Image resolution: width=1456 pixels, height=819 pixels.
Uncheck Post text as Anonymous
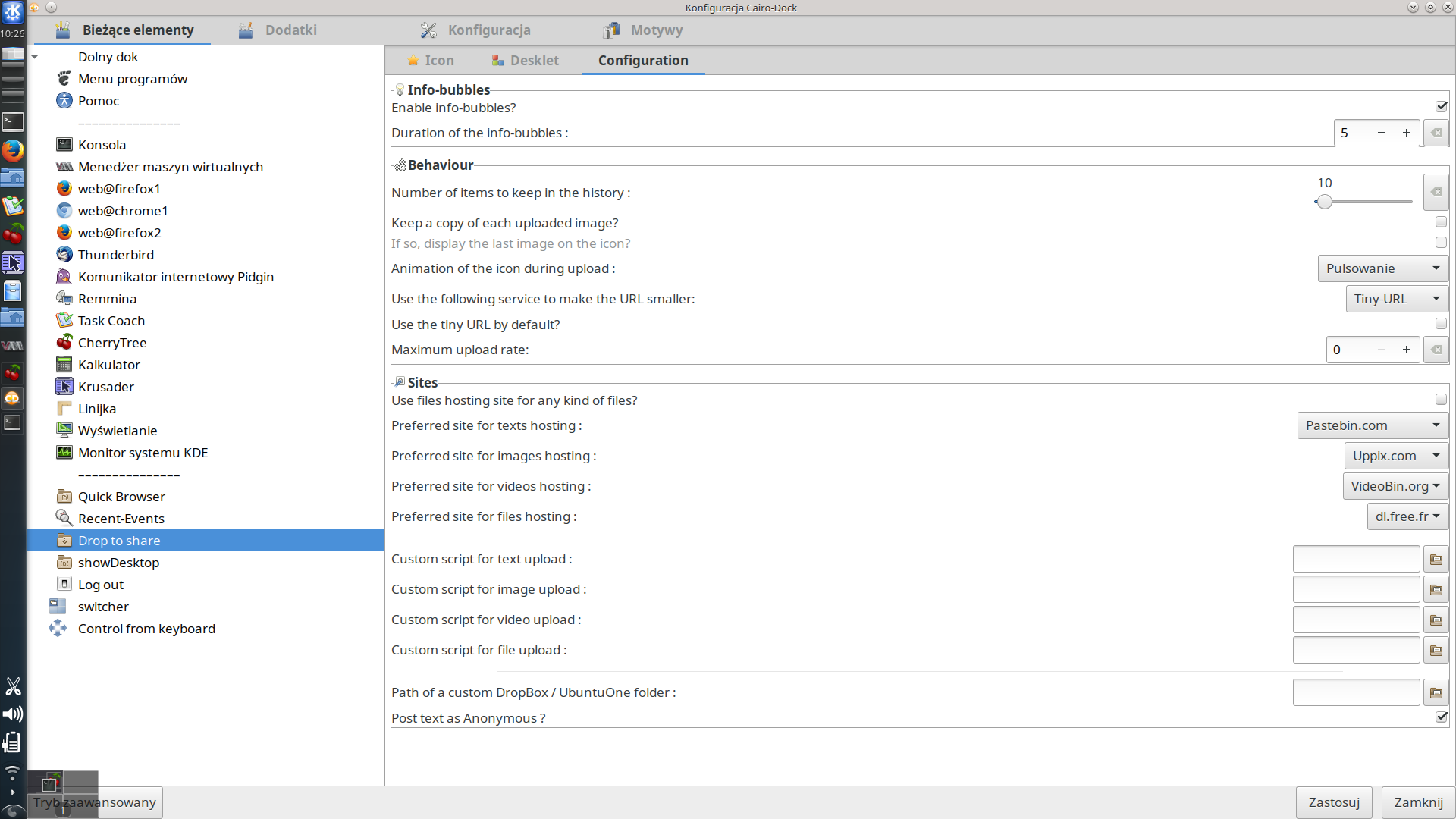tap(1441, 717)
